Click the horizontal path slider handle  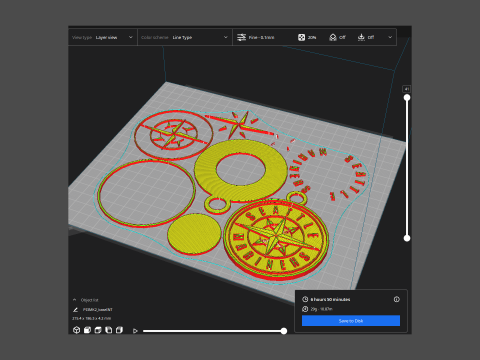tap(284, 331)
